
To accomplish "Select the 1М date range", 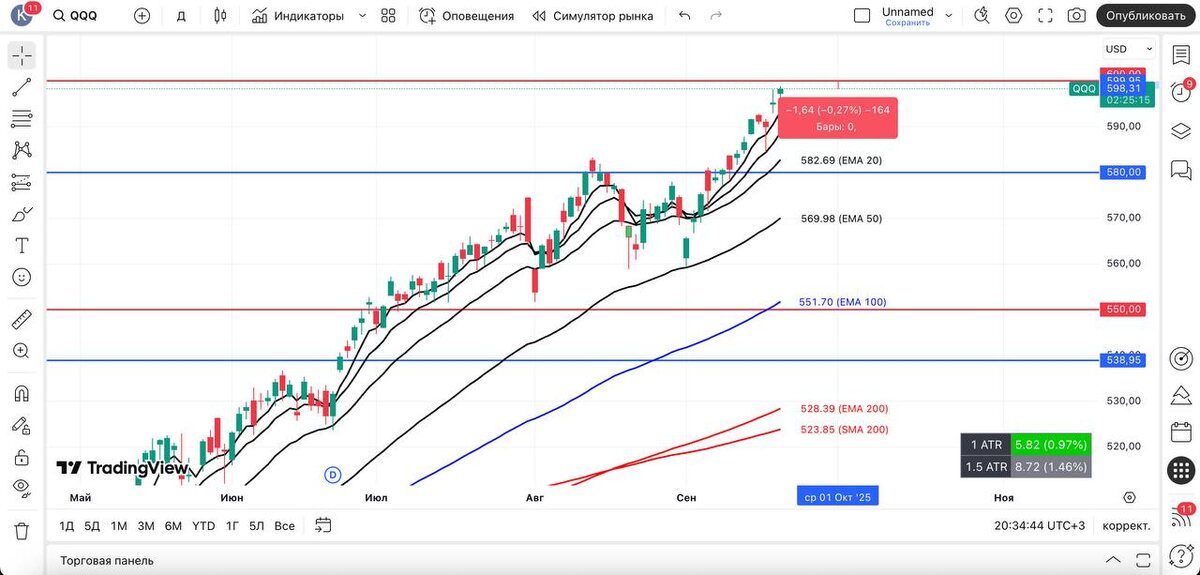I will click(119, 525).
